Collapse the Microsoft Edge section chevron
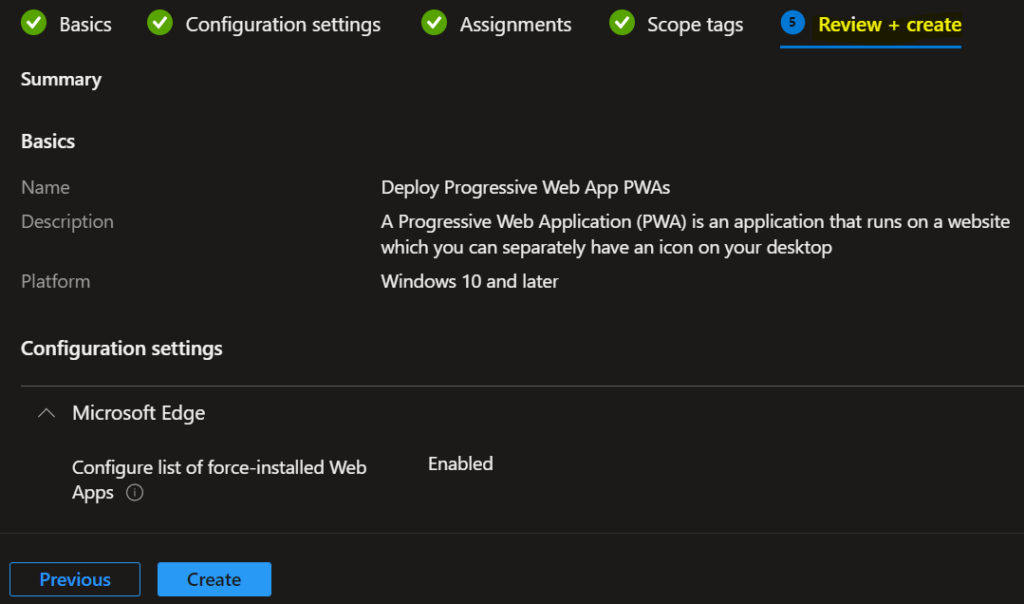Viewport: 1024px width, 604px height. coord(46,413)
